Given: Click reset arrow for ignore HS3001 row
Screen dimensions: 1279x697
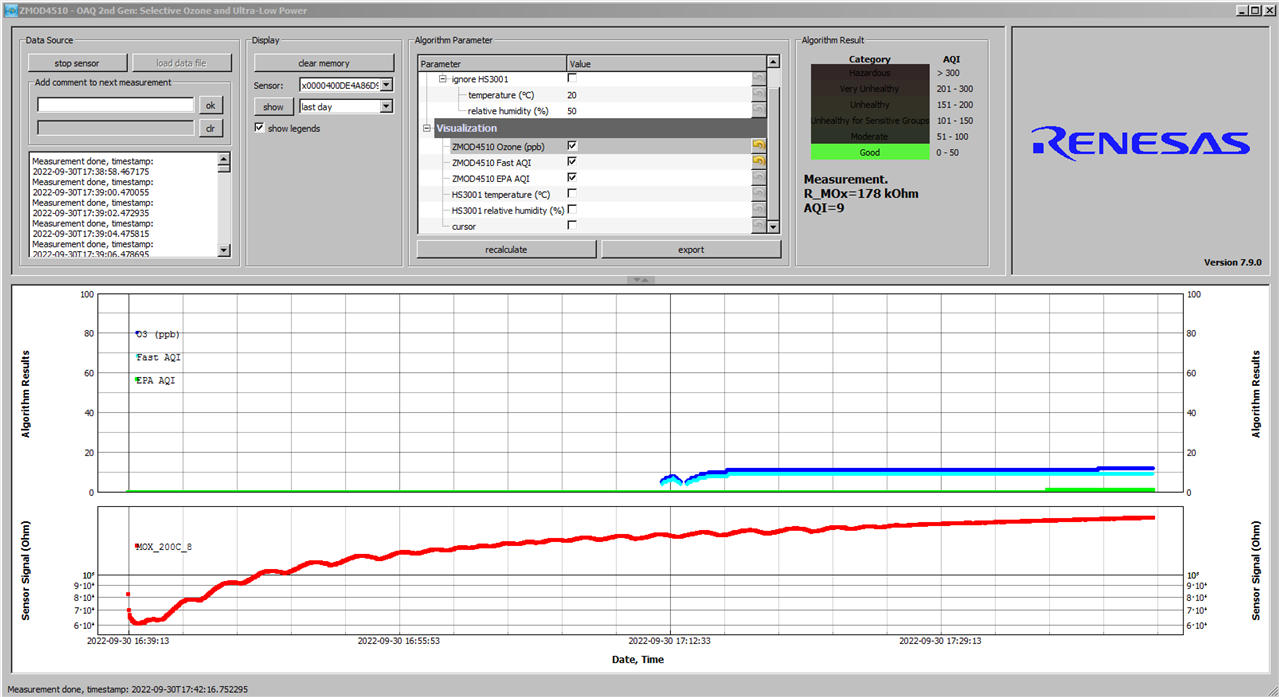Looking at the screenshot, I should coord(758,78).
